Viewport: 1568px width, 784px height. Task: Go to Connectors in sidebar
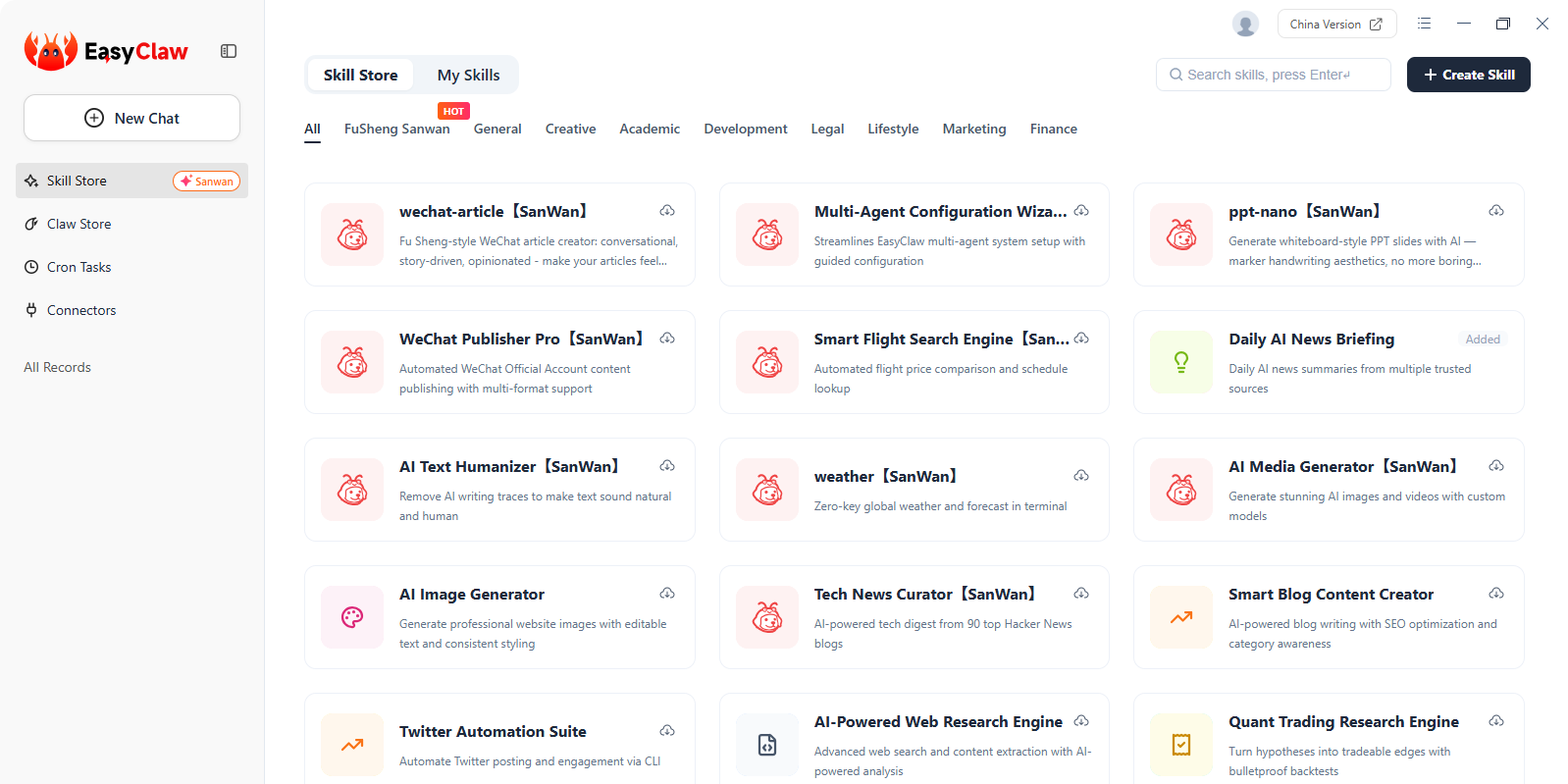pos(81,310)
